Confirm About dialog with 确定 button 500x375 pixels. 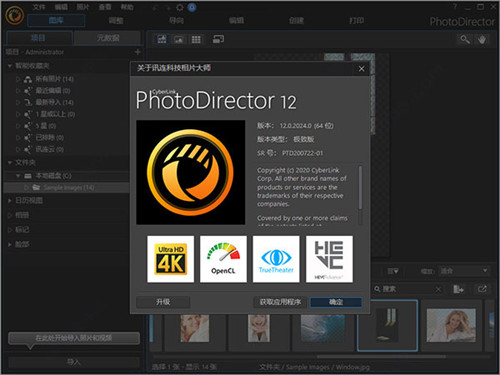coord(336,302)
